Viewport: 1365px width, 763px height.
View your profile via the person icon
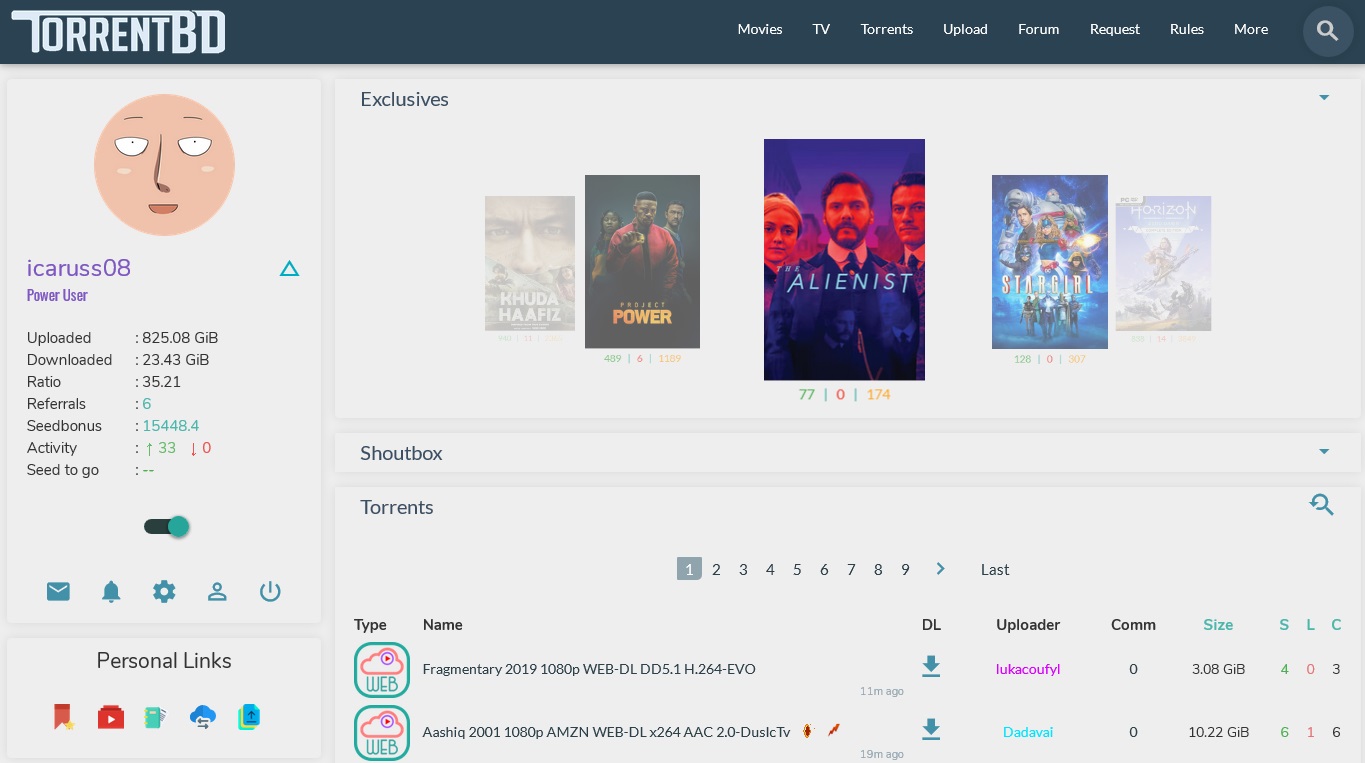217,591
